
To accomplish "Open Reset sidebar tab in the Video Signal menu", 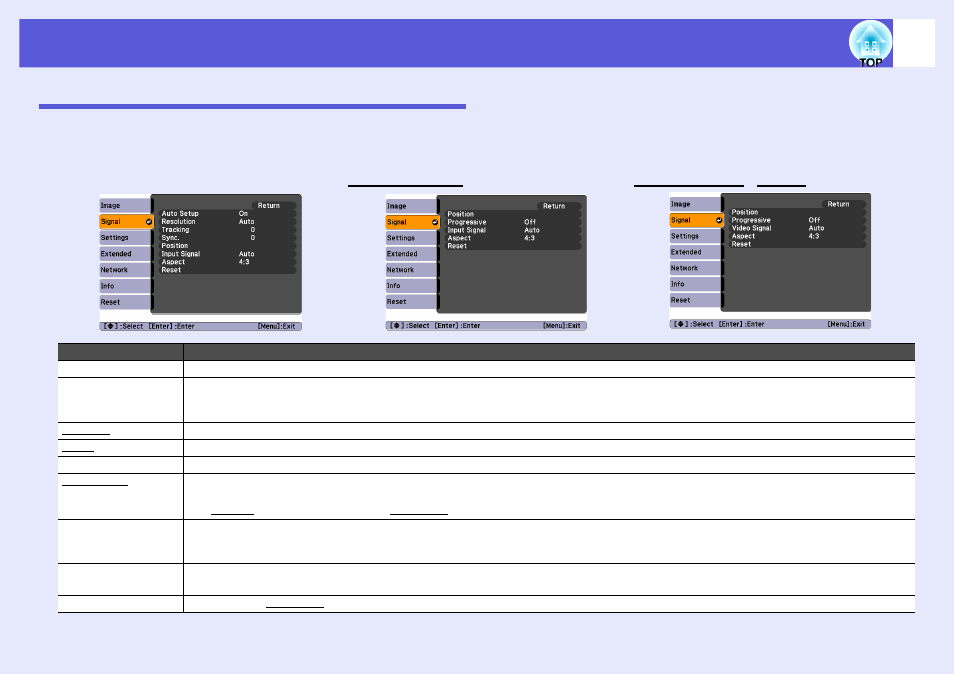I will pyautogui.click(x=695, y=301).
